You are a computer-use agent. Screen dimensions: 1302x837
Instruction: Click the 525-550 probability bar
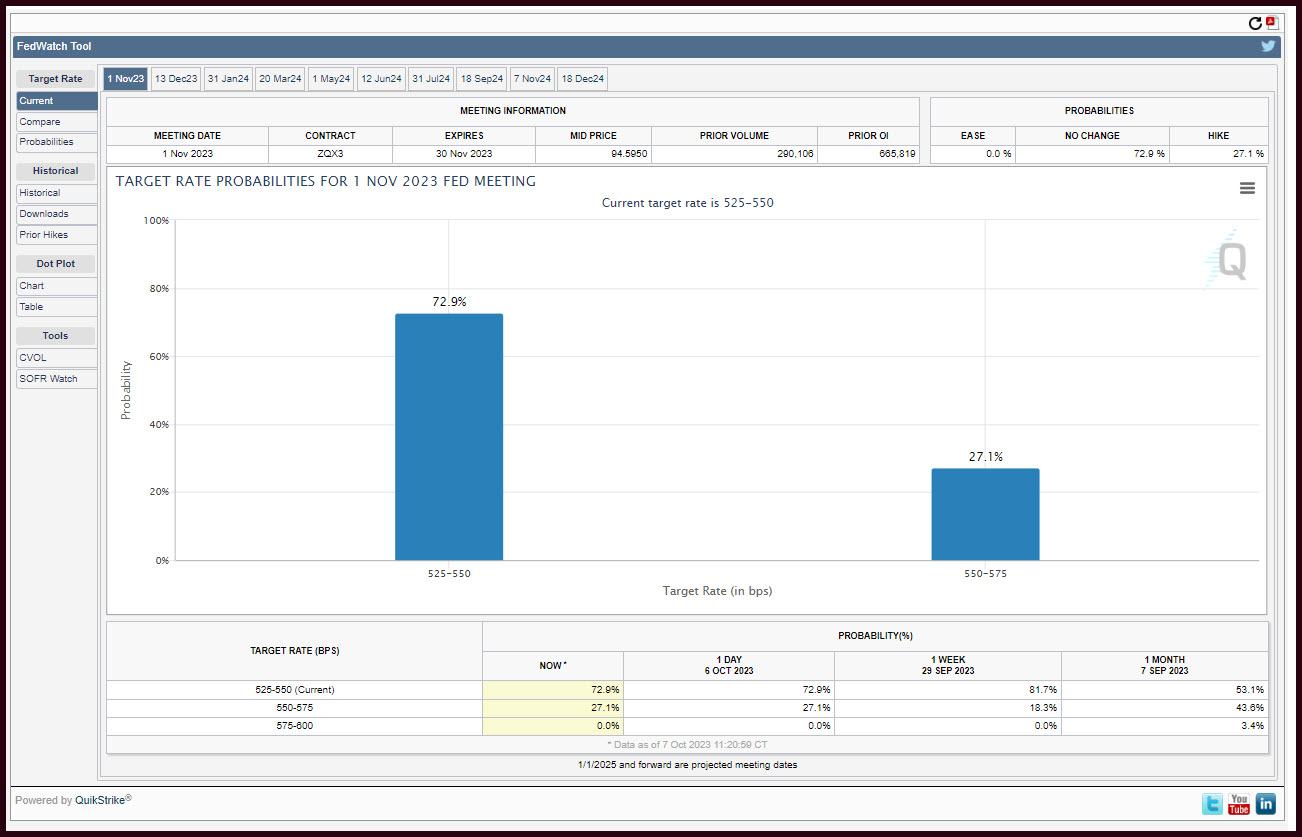[x=449, y=437]
